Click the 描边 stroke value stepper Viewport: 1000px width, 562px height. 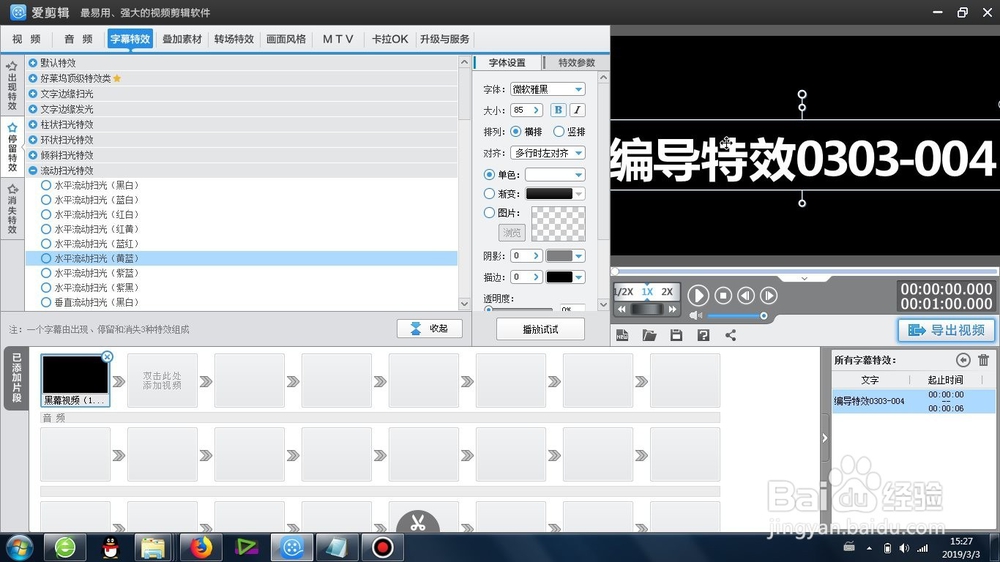coord(536,277)
